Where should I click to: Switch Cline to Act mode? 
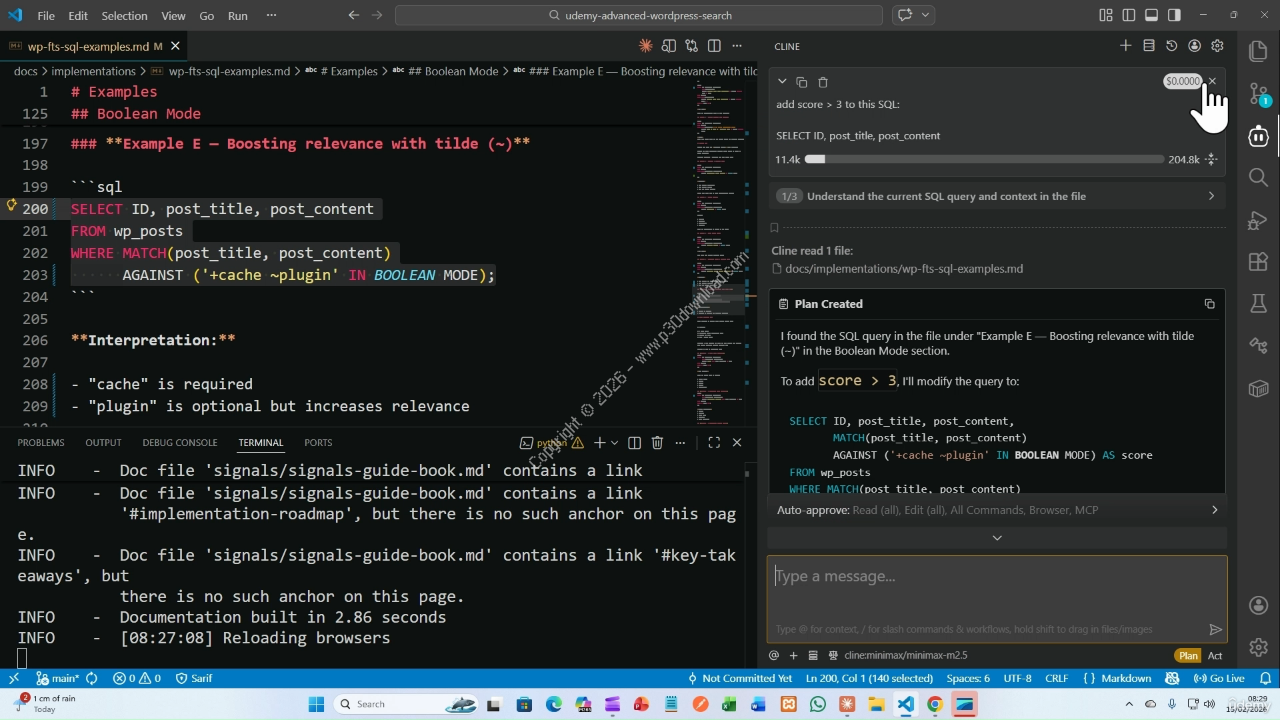(1215, 655)
